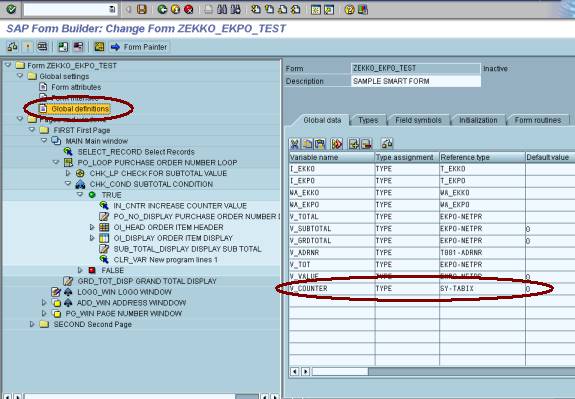The height and width of the screenshot is (399, 575).
Task: Click the First Page navigation icon
Action: click(256, 9)
